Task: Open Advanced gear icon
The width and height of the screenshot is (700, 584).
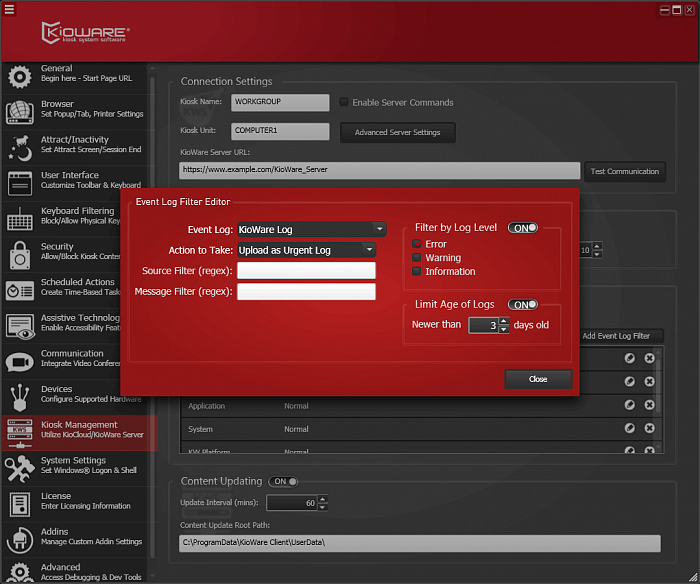Action: point(19,573)
